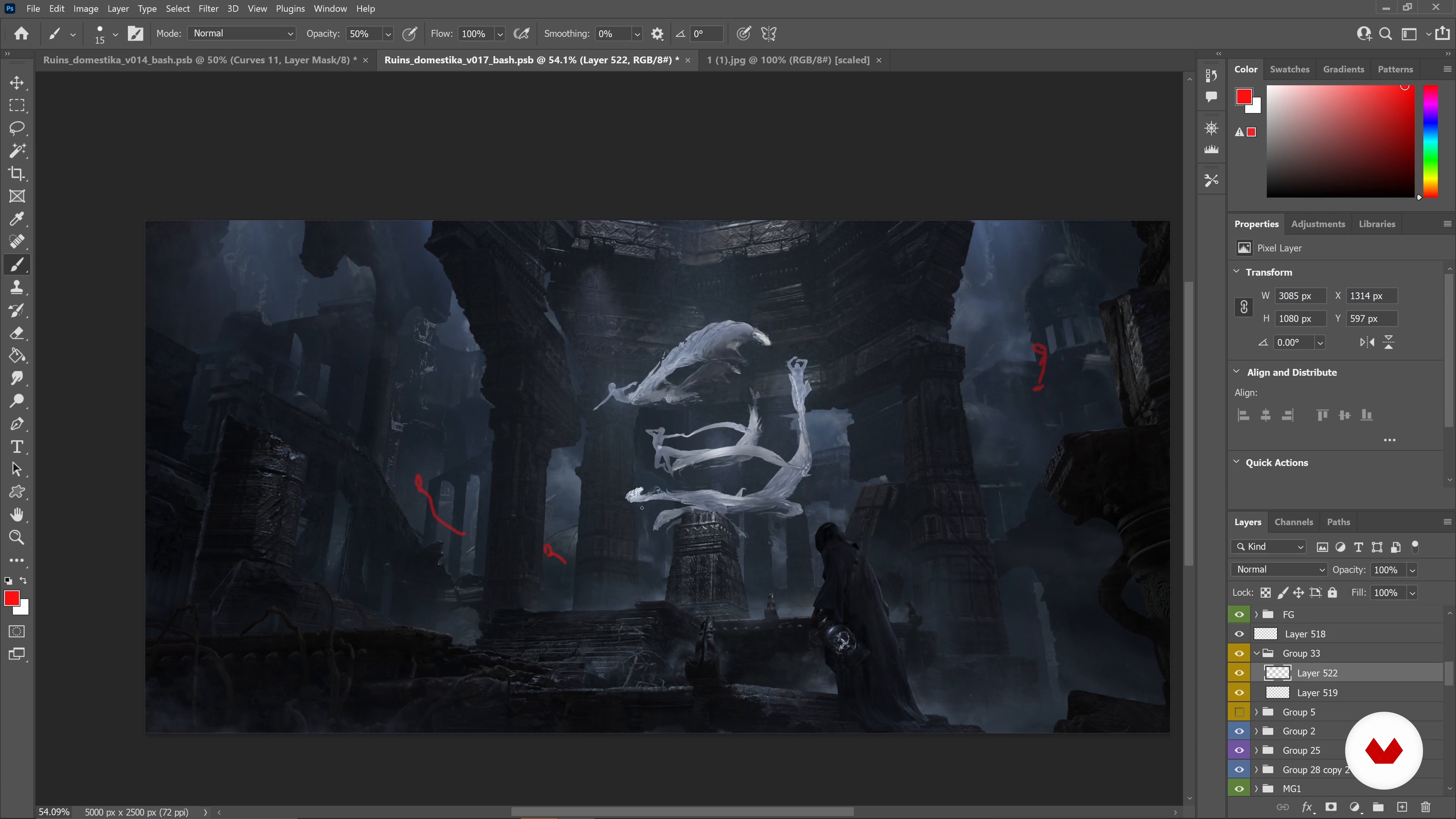
Task: Select the Lasso tool
Action: (x=17, y=128)
